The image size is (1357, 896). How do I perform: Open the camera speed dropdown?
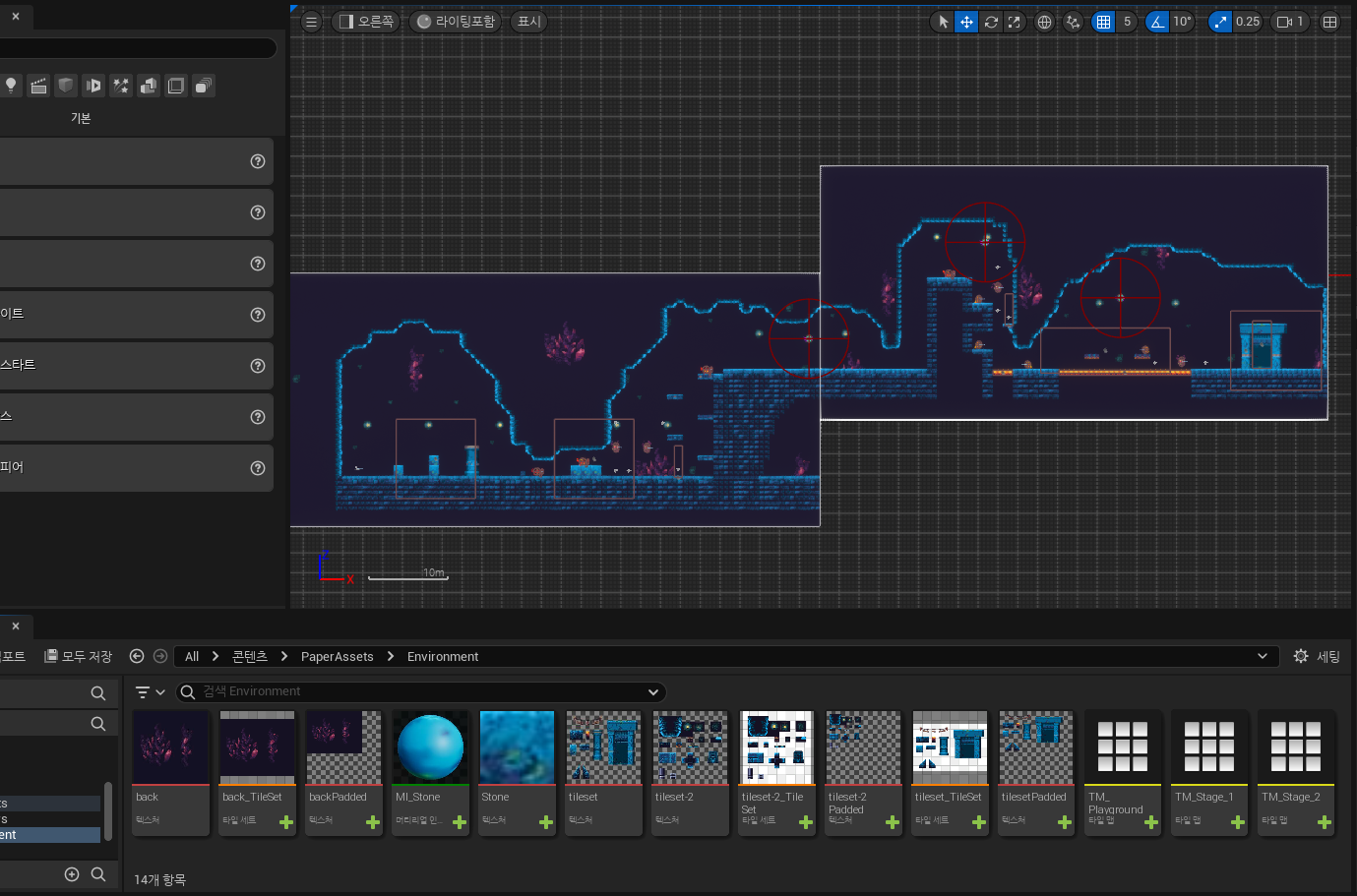pyautogui.click(x=1289, y=22)
